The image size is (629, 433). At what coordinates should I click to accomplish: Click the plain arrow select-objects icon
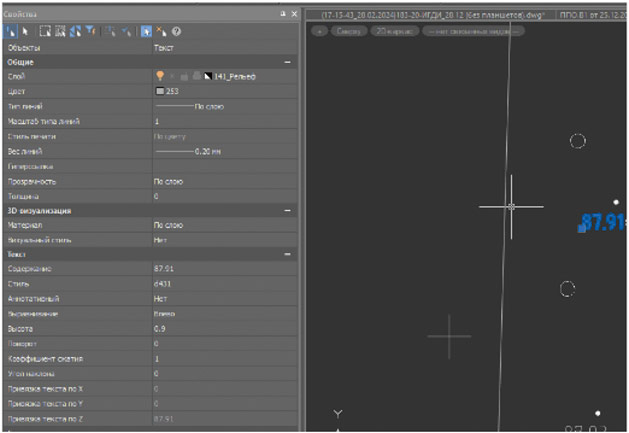25,31
